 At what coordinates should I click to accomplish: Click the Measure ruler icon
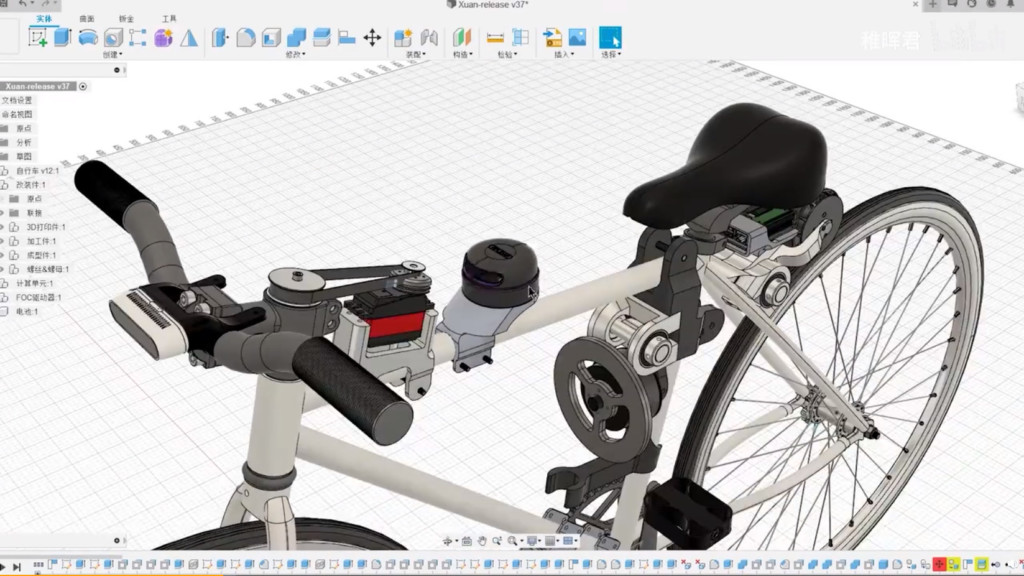point(495,38)
